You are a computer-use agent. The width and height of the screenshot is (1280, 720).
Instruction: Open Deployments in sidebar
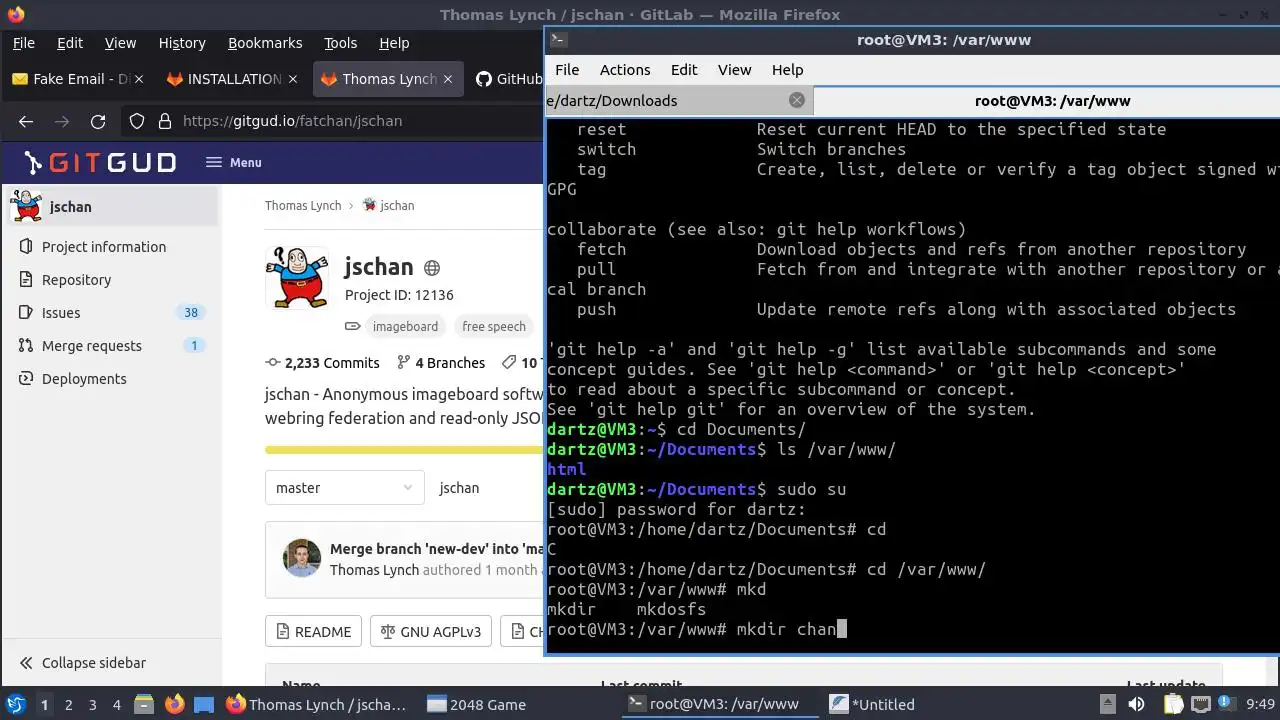[x=84, y=379]
